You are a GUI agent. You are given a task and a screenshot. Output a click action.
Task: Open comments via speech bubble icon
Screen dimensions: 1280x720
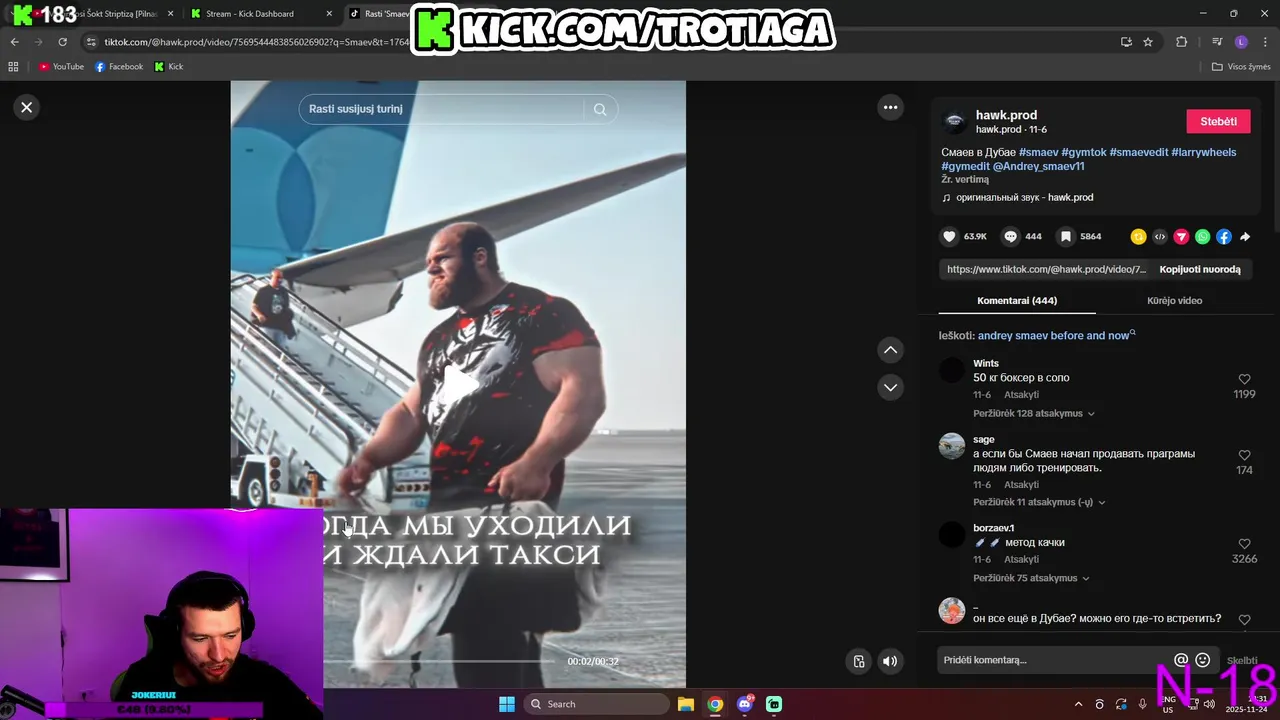click(x=1010, y=236)
